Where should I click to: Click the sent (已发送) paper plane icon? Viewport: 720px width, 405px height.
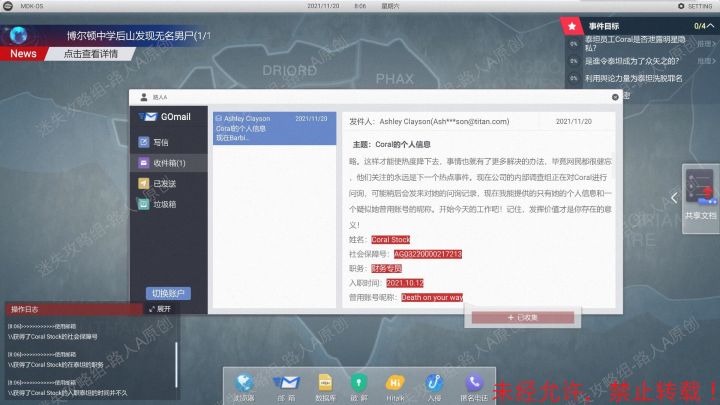point(144,184)
